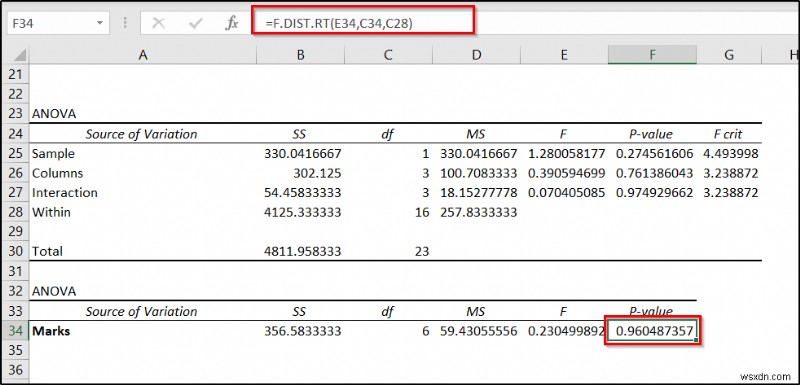Select column G header
Screen dimensions: 800x385
point(729,55)
